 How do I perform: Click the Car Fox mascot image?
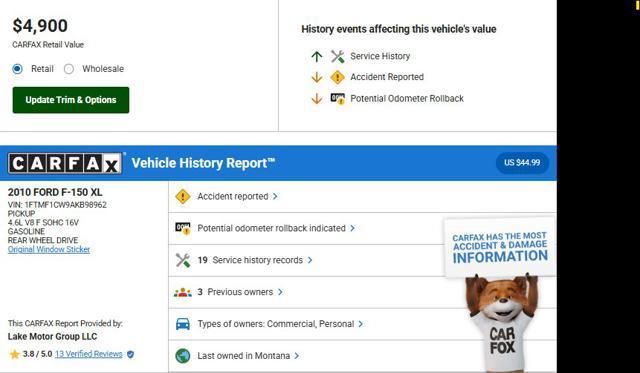pos(502,322)
